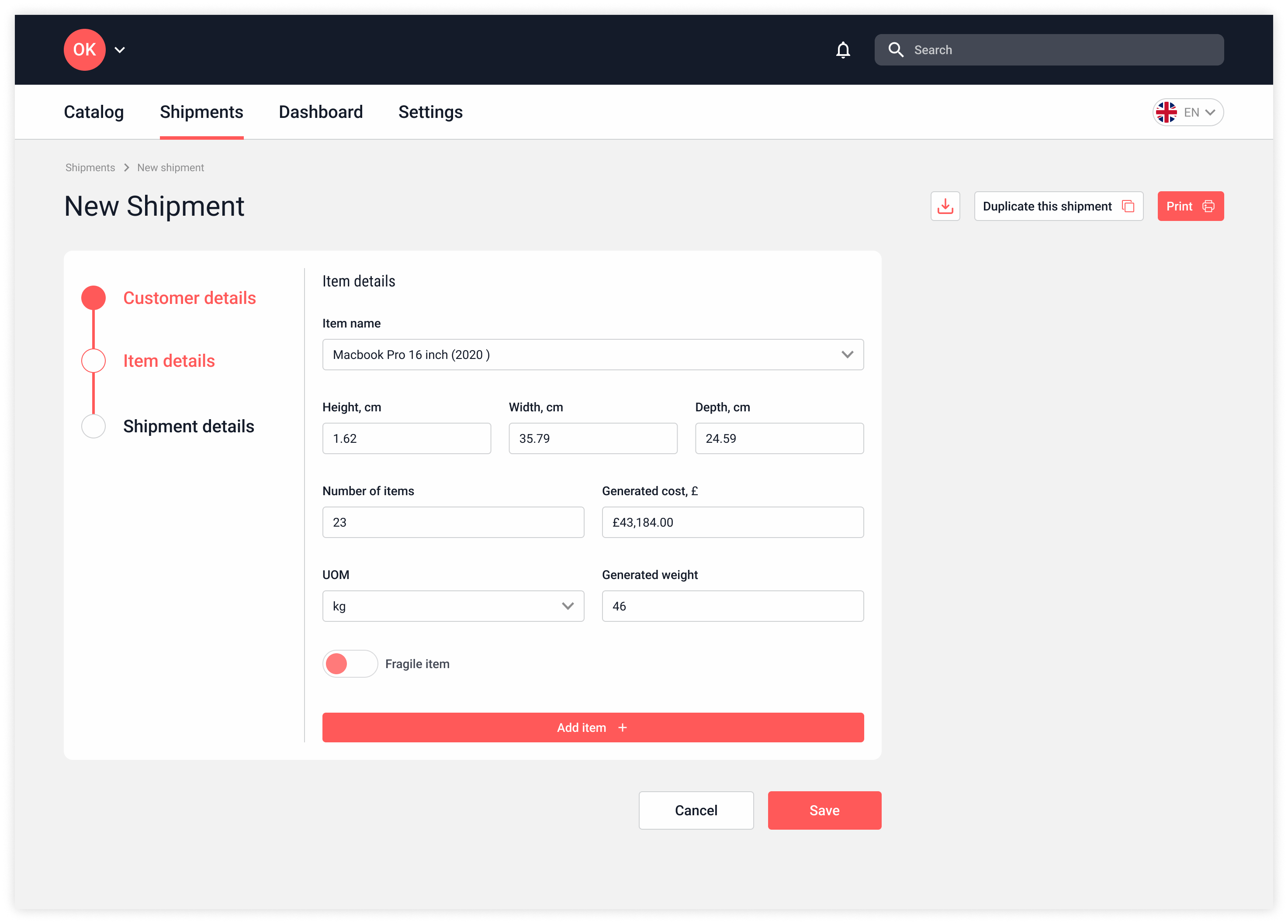
Task: Select the Customer details step circle
Action: point(93,298)
